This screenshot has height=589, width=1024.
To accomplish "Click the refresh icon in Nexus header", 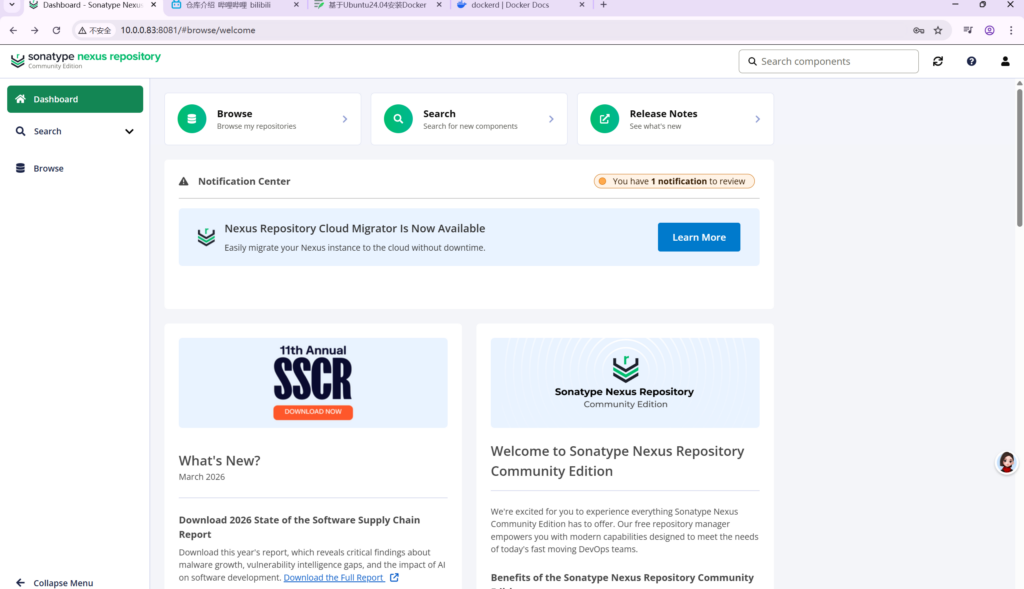I will point(937,61).
